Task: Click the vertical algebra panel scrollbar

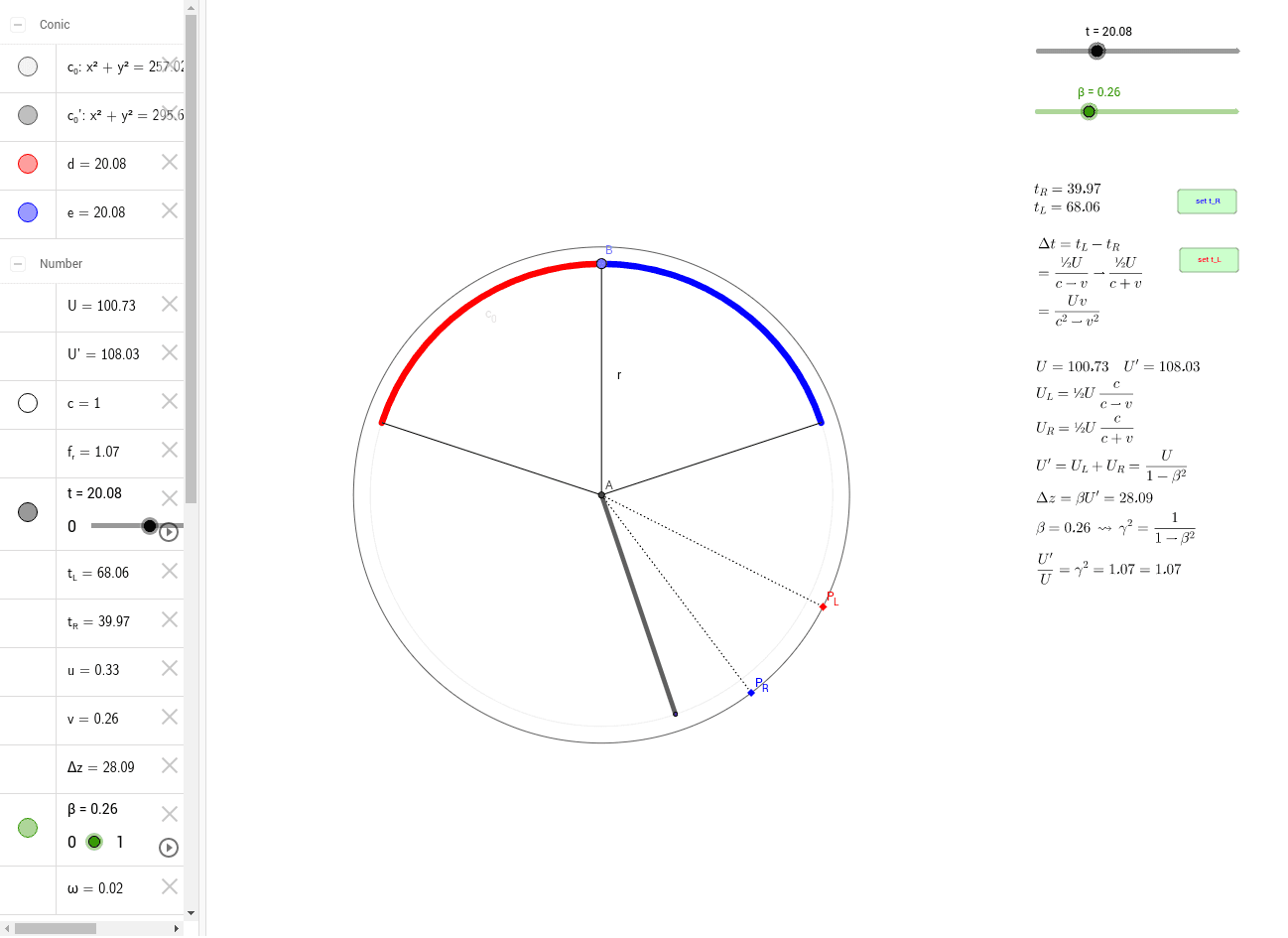Action: (x=191, y=258)
